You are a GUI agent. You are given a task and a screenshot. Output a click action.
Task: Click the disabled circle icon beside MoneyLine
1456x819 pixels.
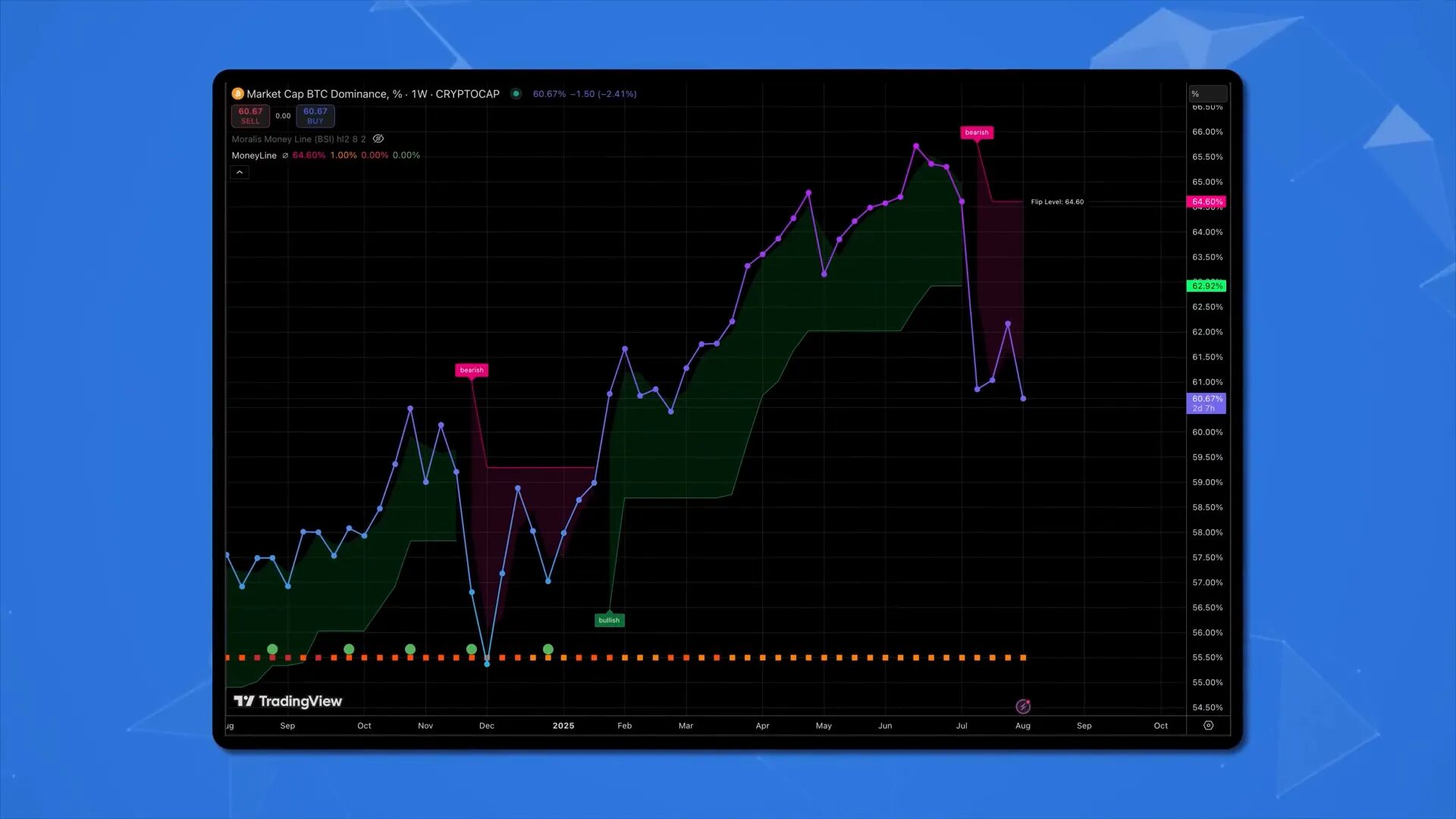tap(285, 155)
